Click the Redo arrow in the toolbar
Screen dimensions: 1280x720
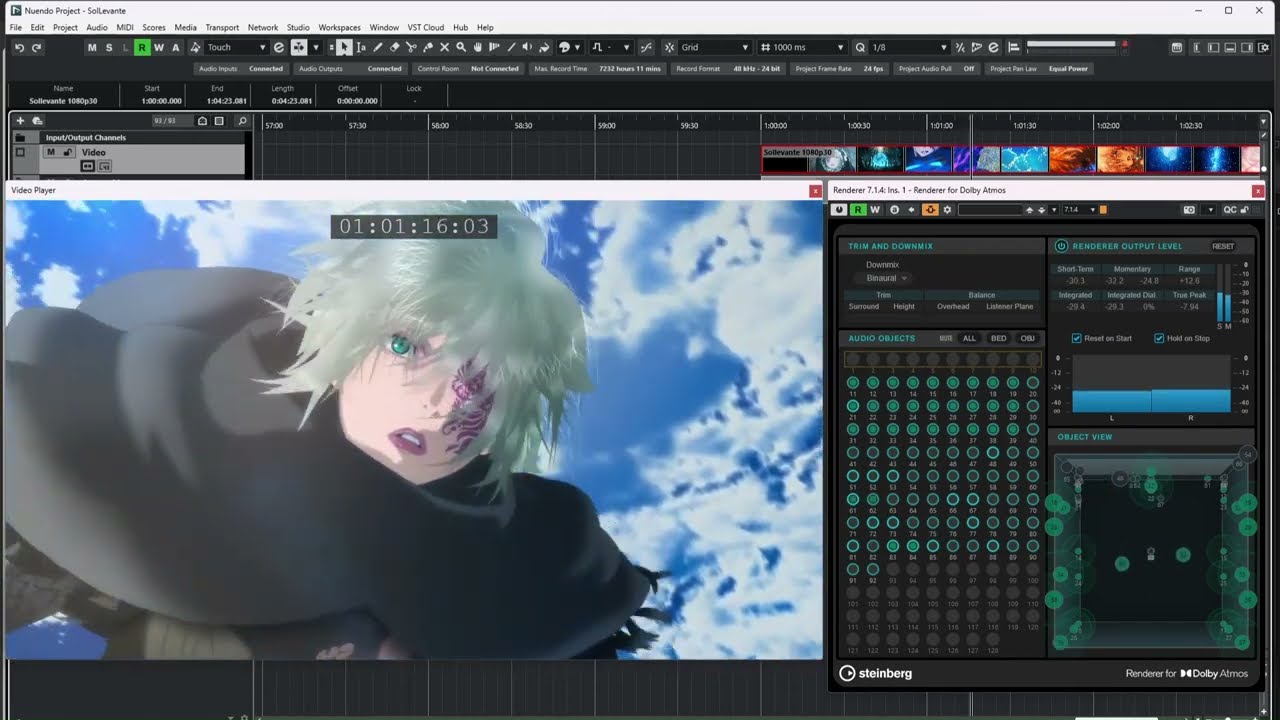click(x=37, y=47)
